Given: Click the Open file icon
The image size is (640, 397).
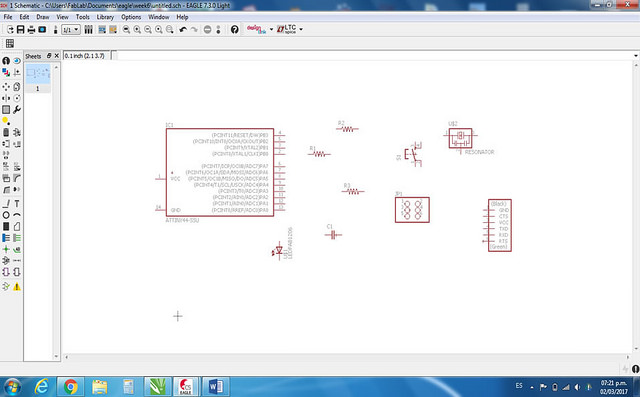Looking at the screenshot, I should 10,29.
